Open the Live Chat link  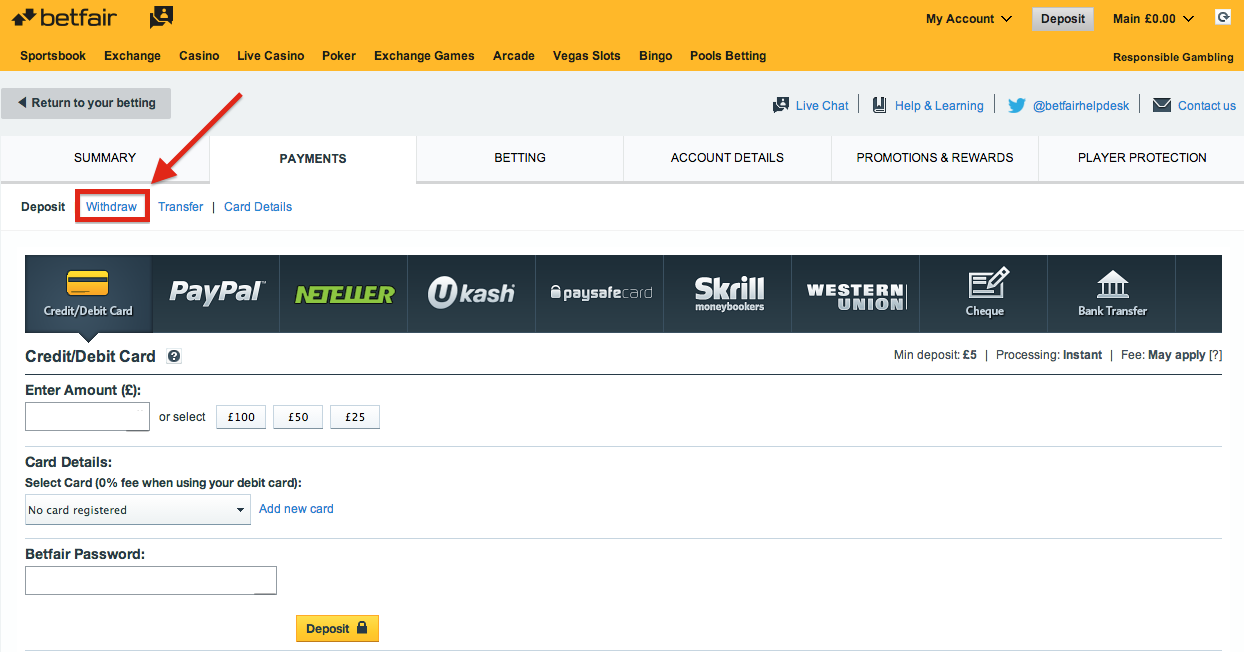[822, 106]
